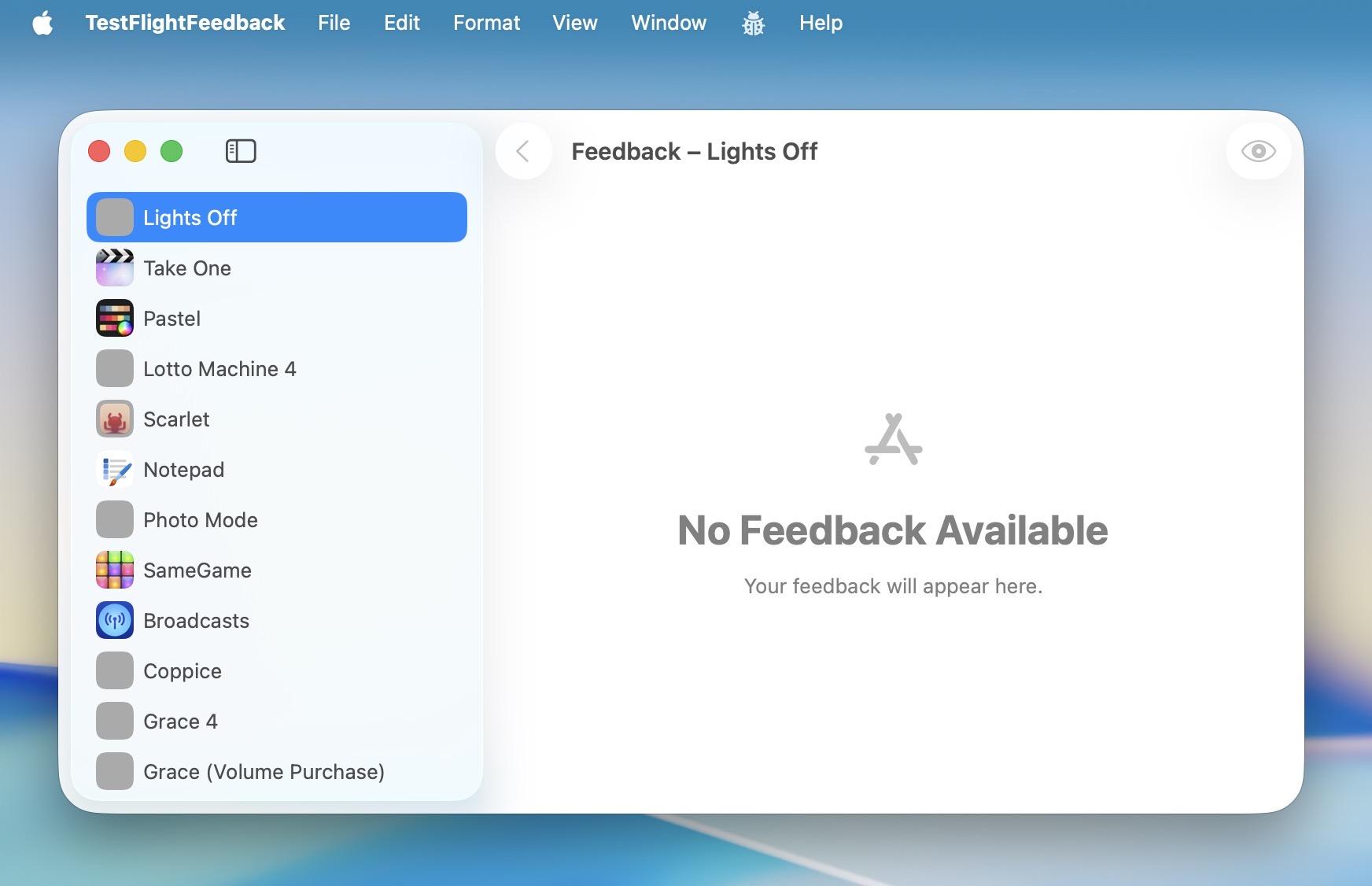
Task: Minimize the window with the yellow button
Action: (135, 151)
